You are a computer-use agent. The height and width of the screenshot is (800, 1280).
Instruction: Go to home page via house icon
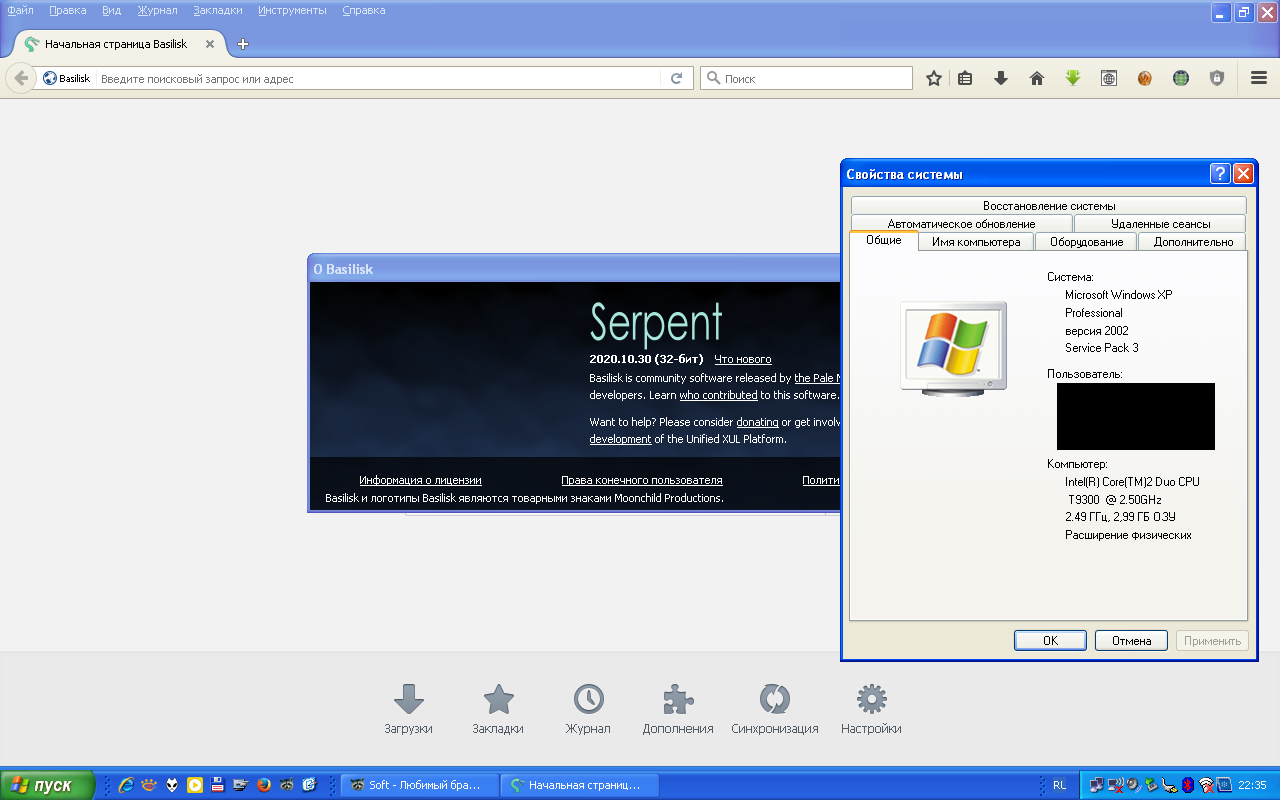point(1037,78)
